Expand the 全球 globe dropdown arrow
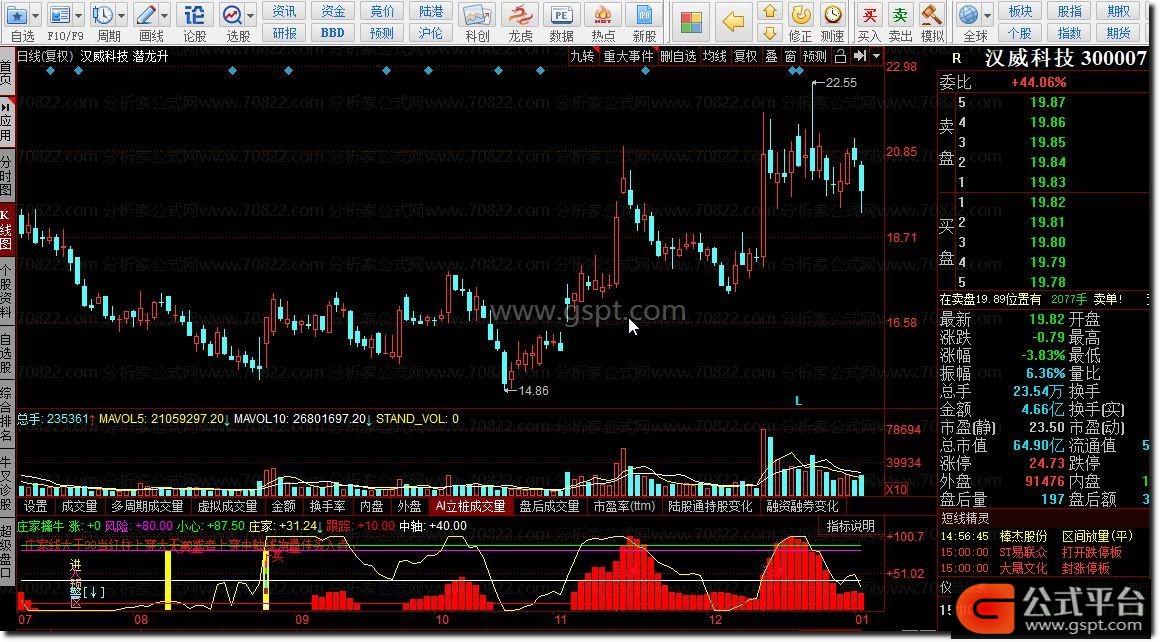Screen dimensions: 1161x642 (988, 15)
